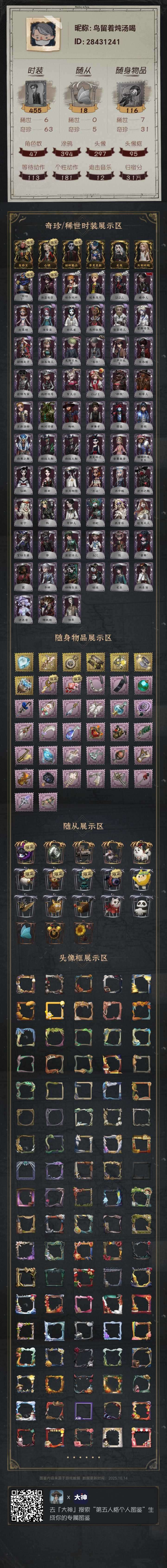
Task: Jump to the 随从展示区 section title
Action: pyautogui.click(x=83, y=826)
